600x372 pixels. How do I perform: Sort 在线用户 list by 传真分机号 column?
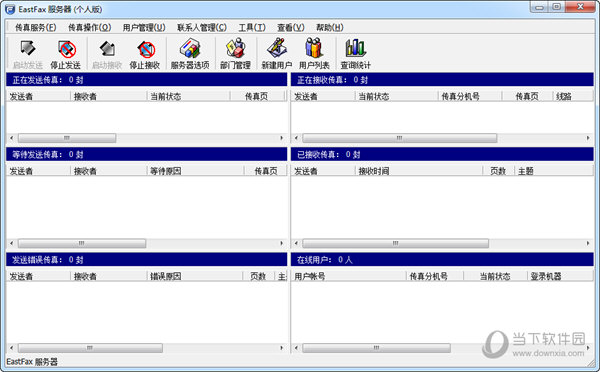(x=435, y=276)
